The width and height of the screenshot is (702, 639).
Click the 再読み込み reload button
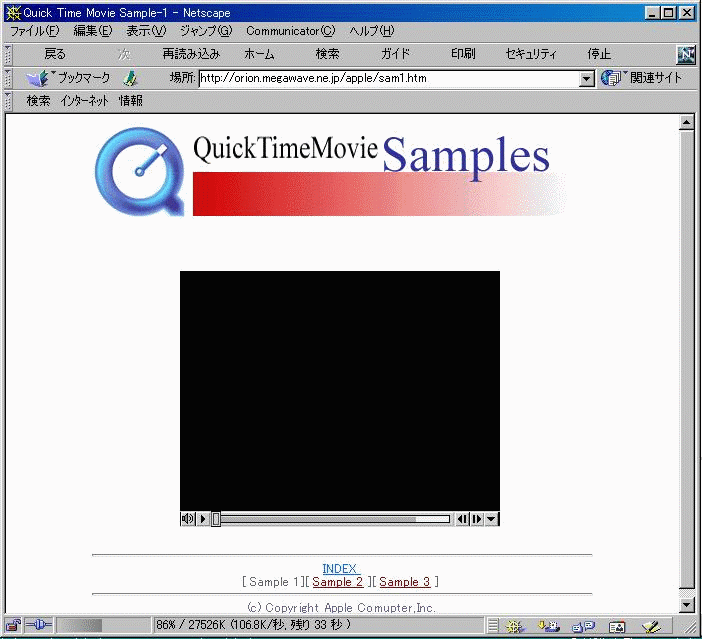tap(191, 54)
